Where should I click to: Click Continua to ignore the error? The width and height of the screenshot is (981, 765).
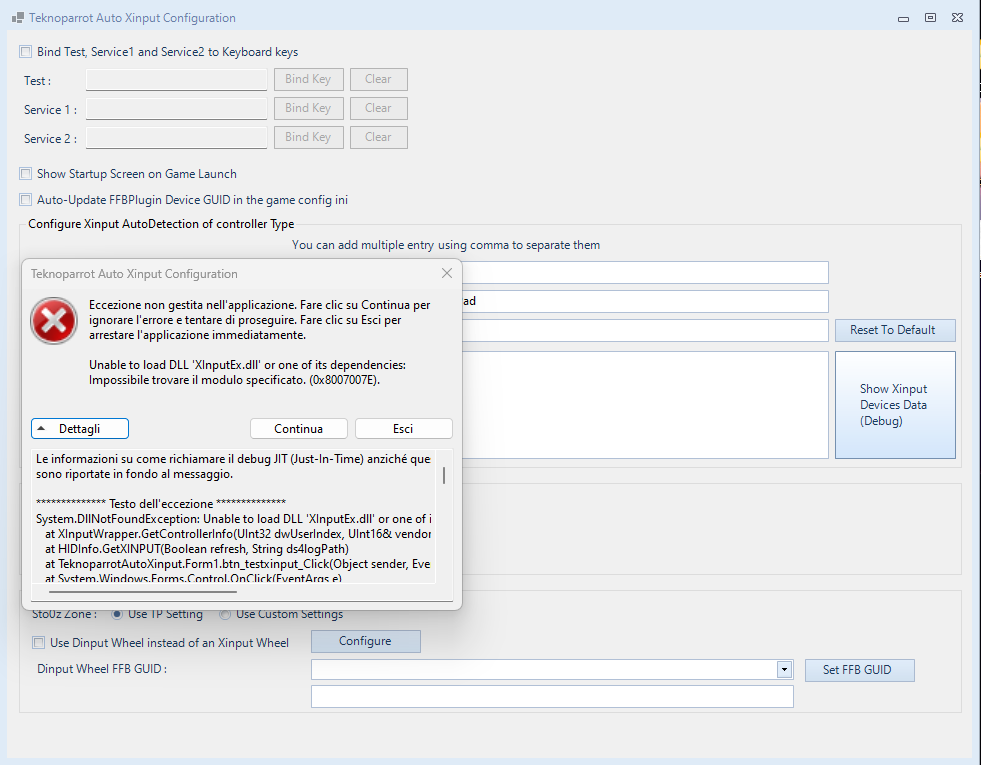[x=298, y=428]
